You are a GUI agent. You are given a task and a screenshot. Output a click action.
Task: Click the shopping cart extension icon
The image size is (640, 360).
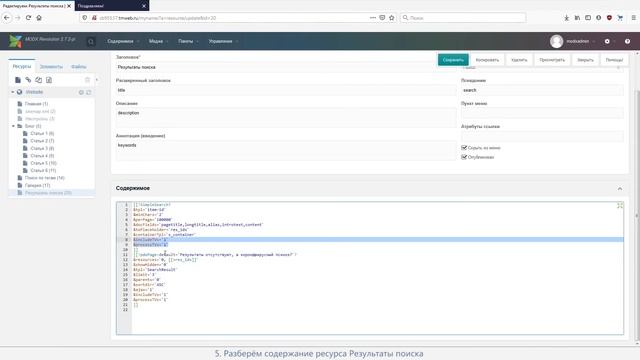point(620,18)
